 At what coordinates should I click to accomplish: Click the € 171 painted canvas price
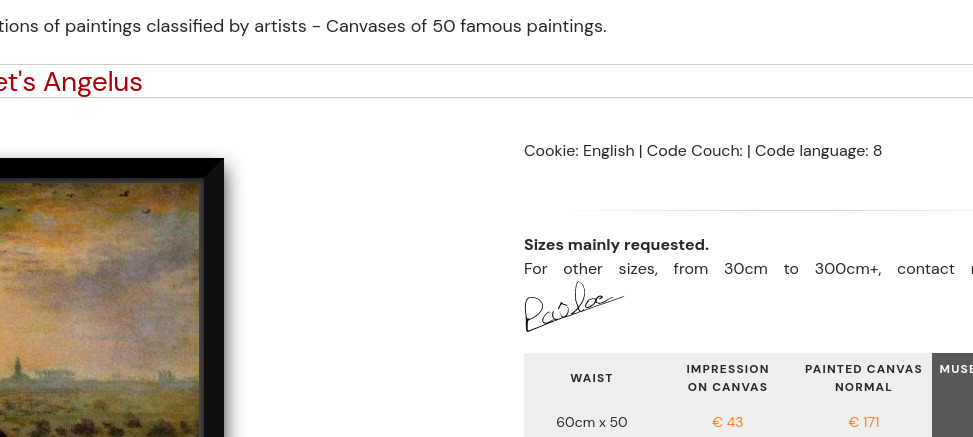(863, 423)
